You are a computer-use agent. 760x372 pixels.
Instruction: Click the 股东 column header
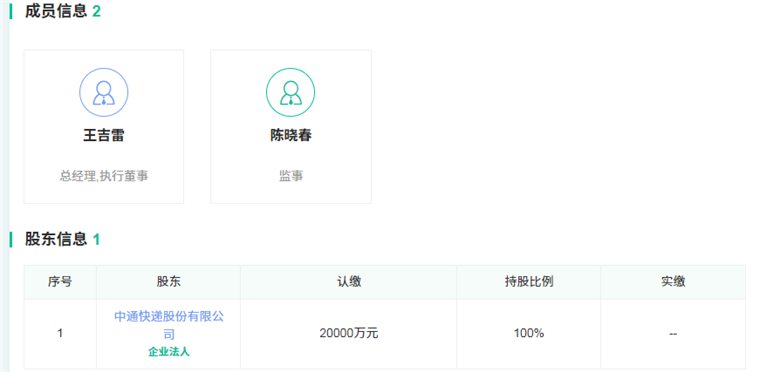(x=169, y=282)
